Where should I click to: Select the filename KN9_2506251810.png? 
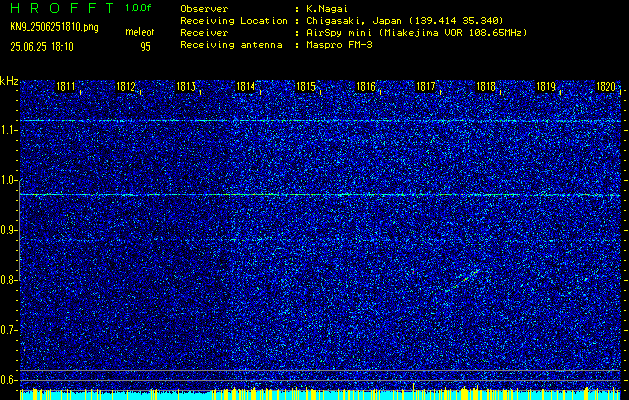pos(54,27)
